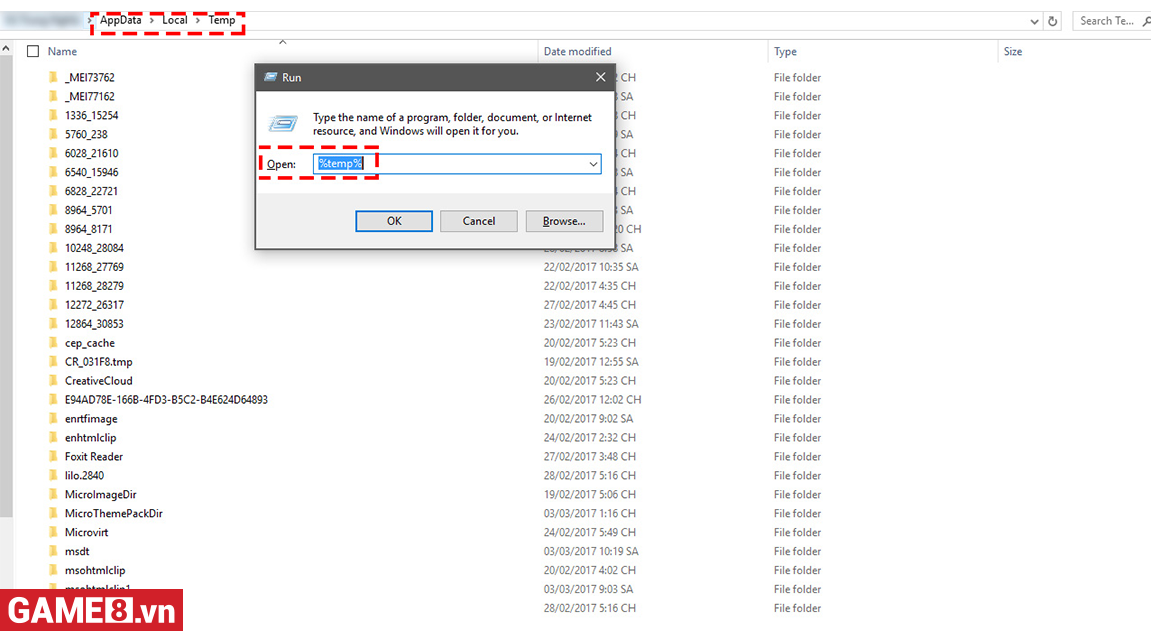Cancel the Run dialog
Image resolution: width=1151 pixels, height=631 pixels.
478,221
